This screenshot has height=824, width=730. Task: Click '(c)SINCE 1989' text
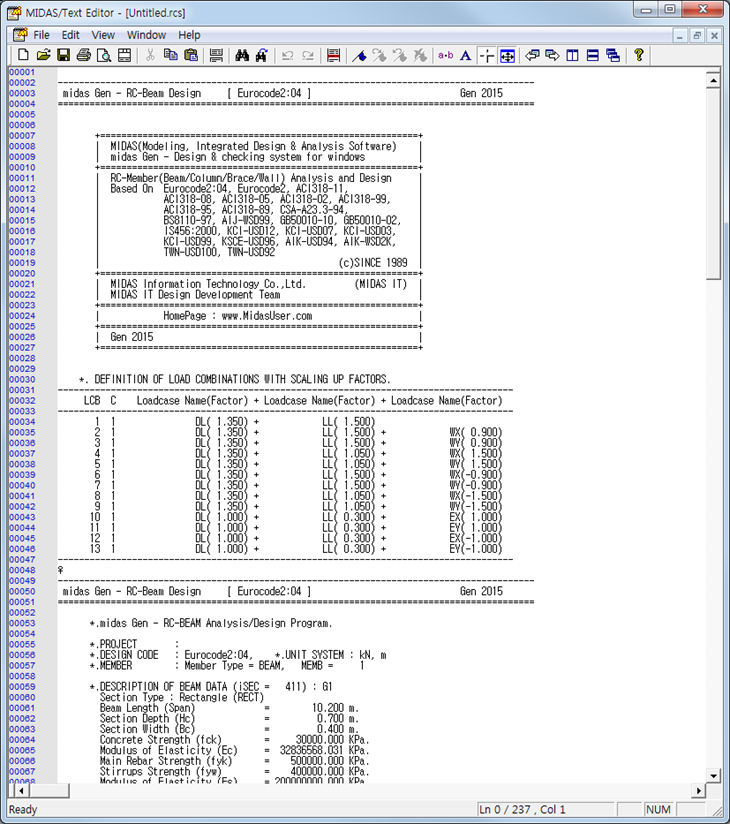373,263
